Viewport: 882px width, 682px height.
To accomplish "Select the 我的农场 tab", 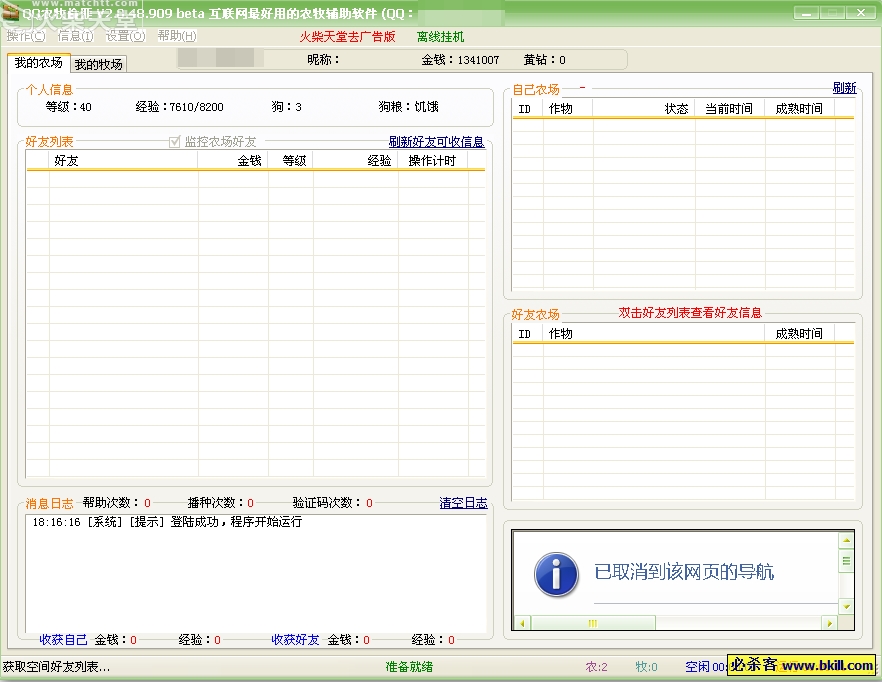I will tap(38, 63).
